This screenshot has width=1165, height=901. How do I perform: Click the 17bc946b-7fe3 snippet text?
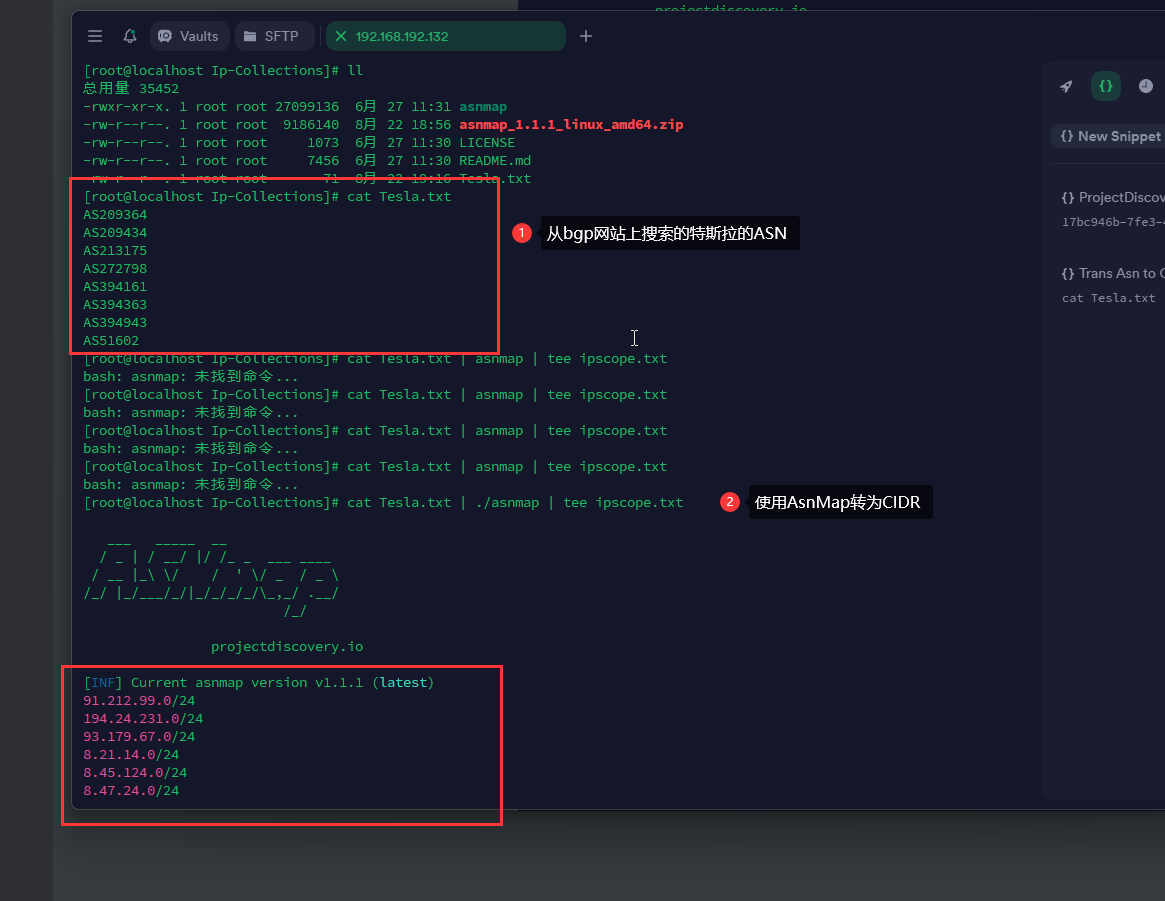(x=1112, y=222)
